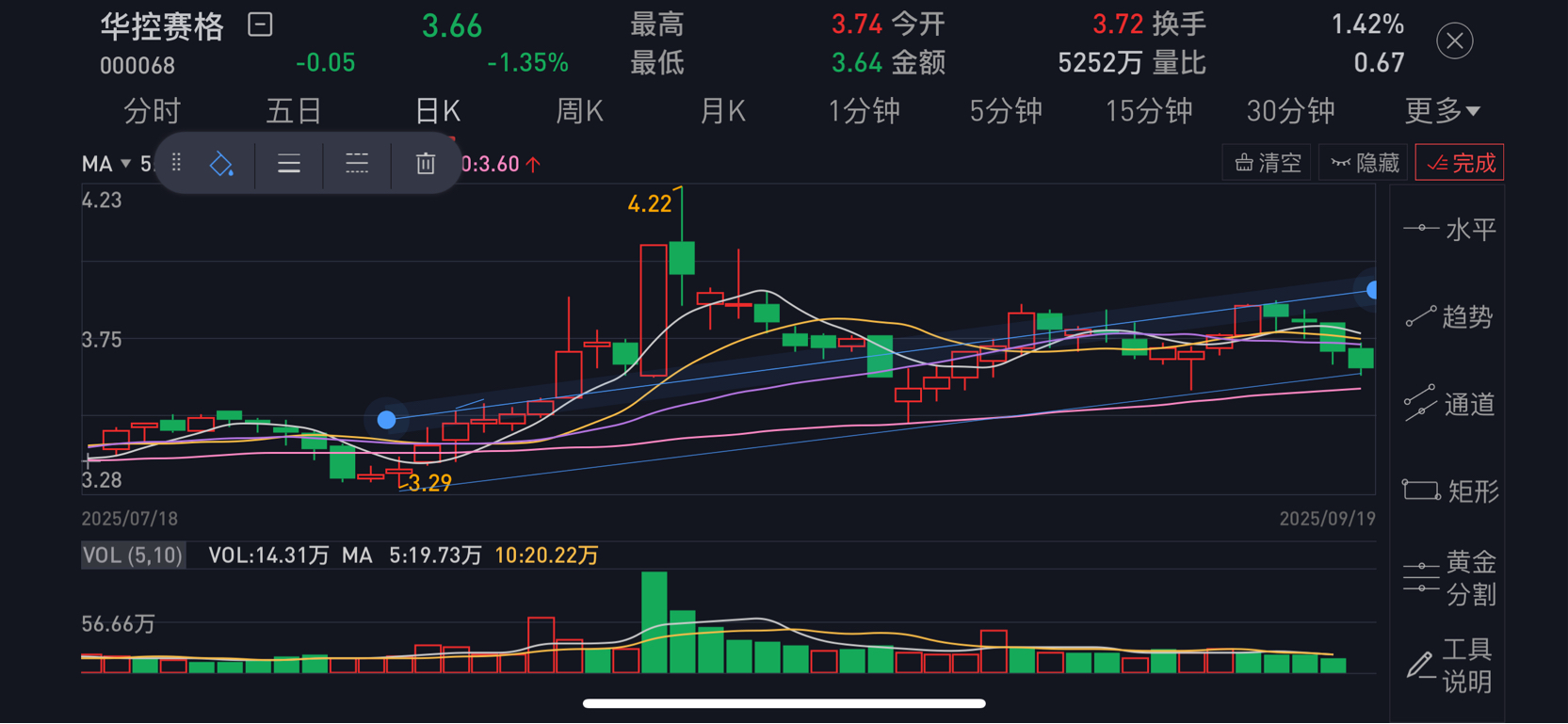Select the 通道 channel drawing tool

point(1449,404)
